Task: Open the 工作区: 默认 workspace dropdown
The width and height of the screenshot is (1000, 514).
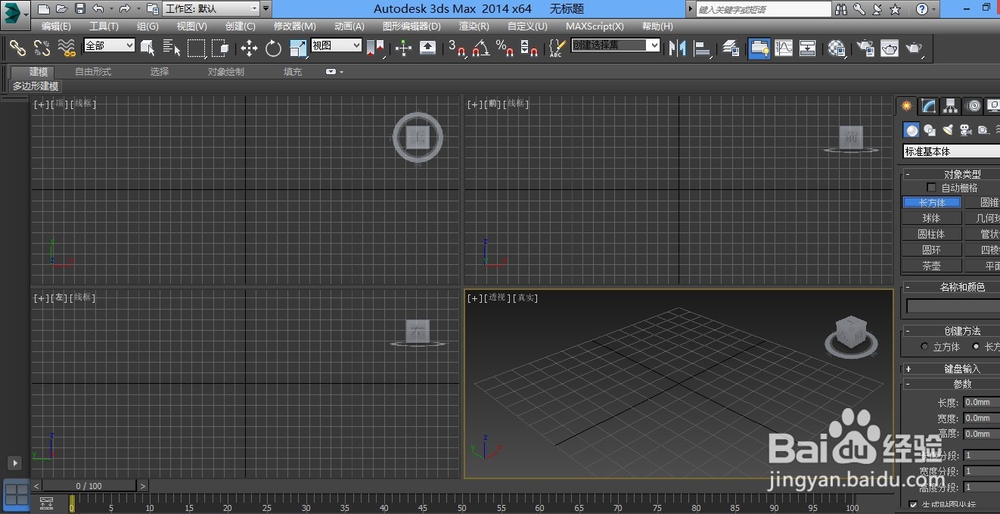Action: [211, 9]
